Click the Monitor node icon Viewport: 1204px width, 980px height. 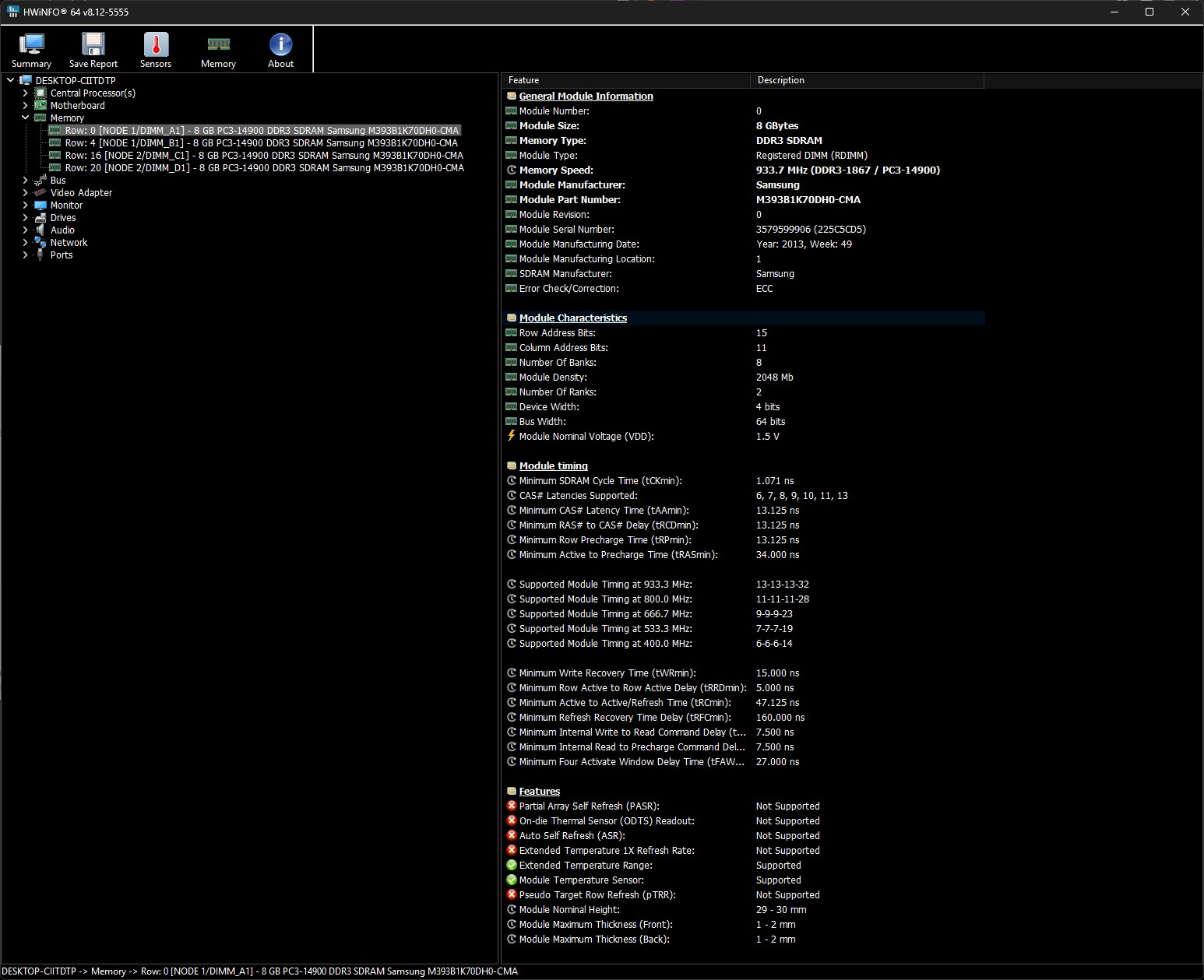tap(40, 205)
